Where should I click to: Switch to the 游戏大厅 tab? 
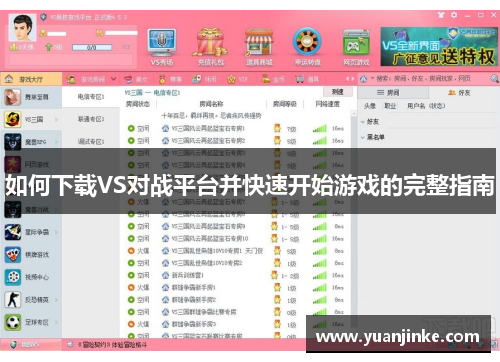coord(31,79)
